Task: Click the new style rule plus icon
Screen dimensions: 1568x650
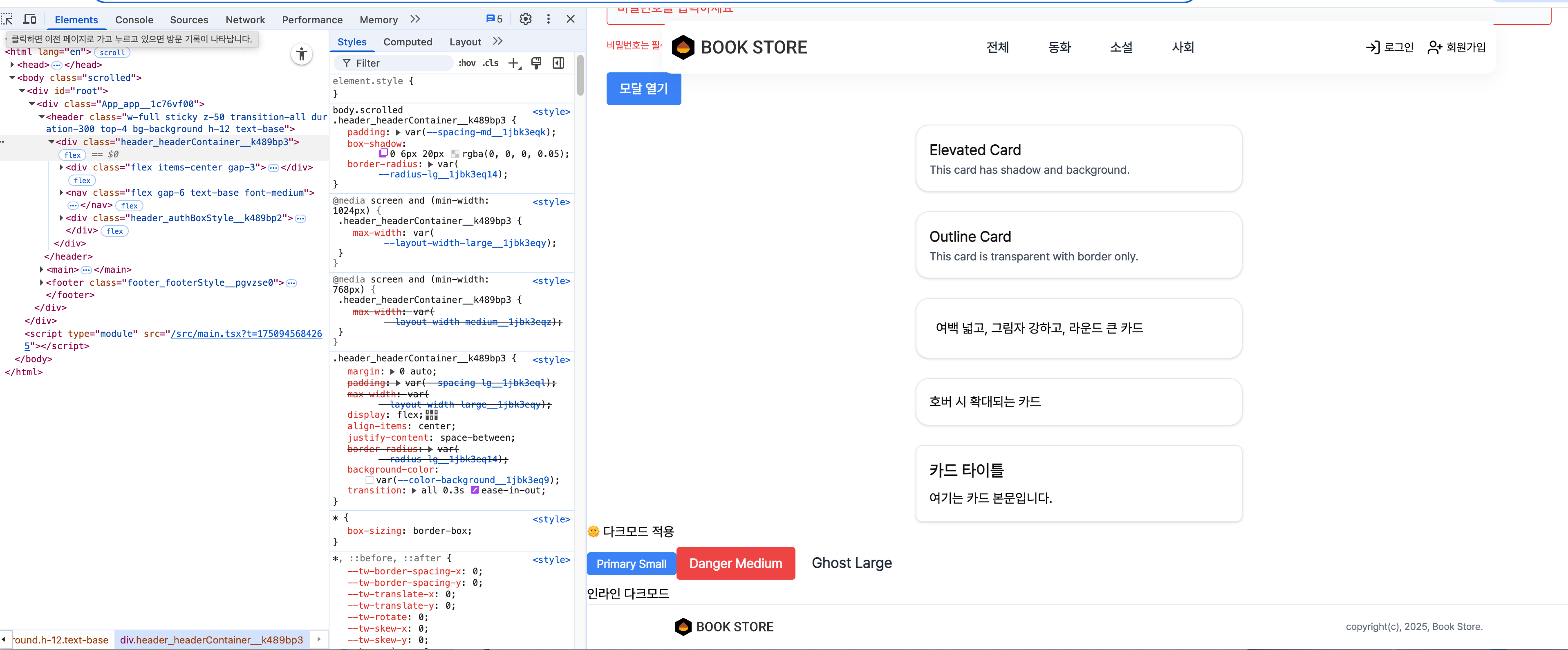Action: [x=514, y=63]
